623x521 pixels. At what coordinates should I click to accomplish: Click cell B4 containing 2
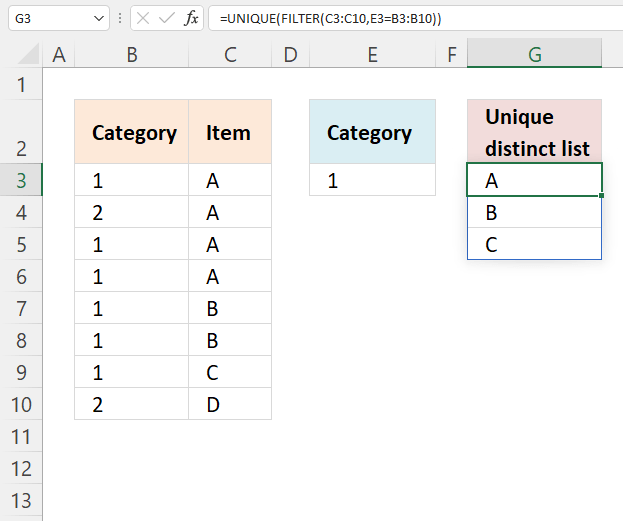coord(132,212)
